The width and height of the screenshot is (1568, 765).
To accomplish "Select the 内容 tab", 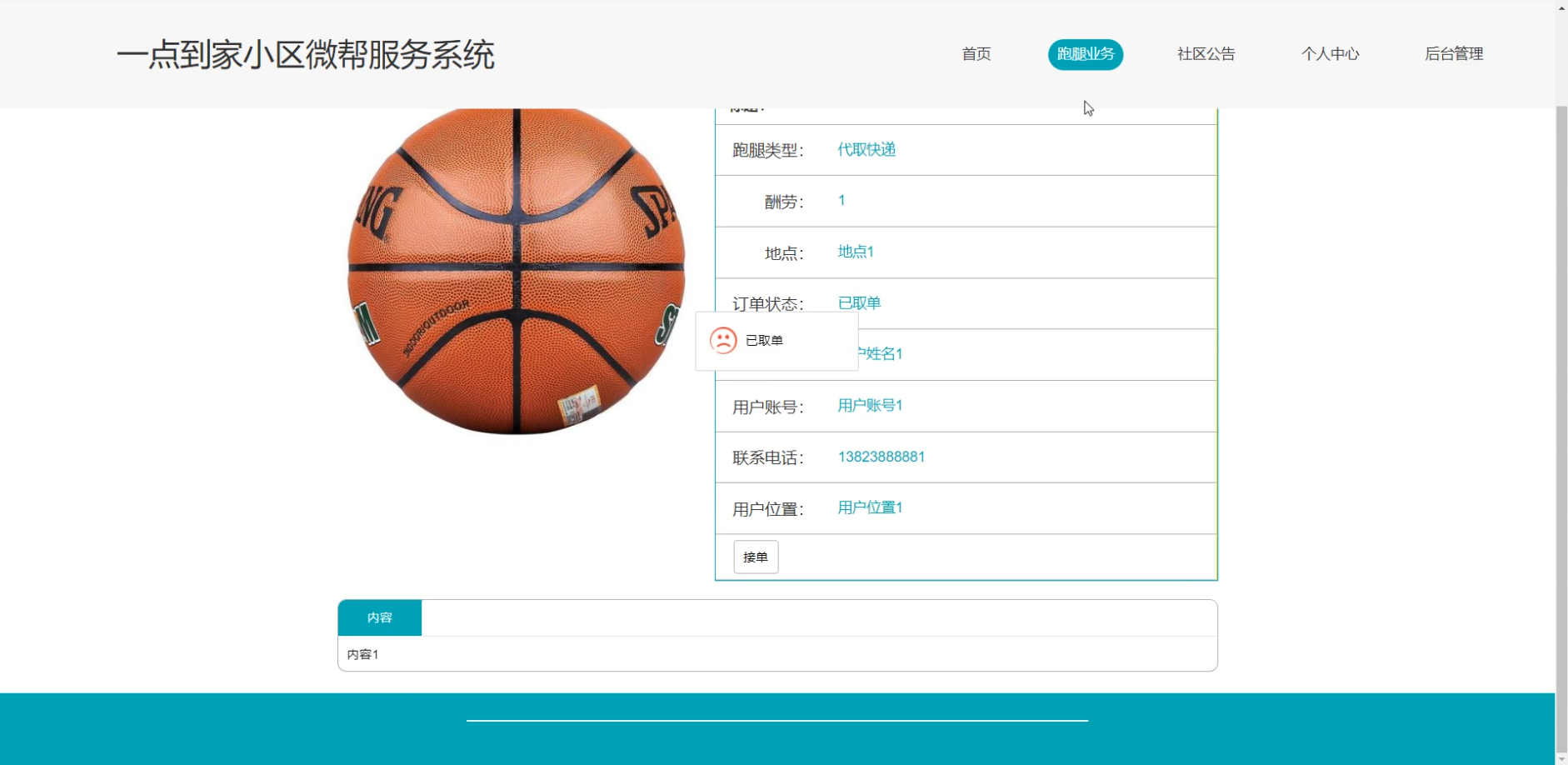I will pyautogui.click(x=379, y=617).
